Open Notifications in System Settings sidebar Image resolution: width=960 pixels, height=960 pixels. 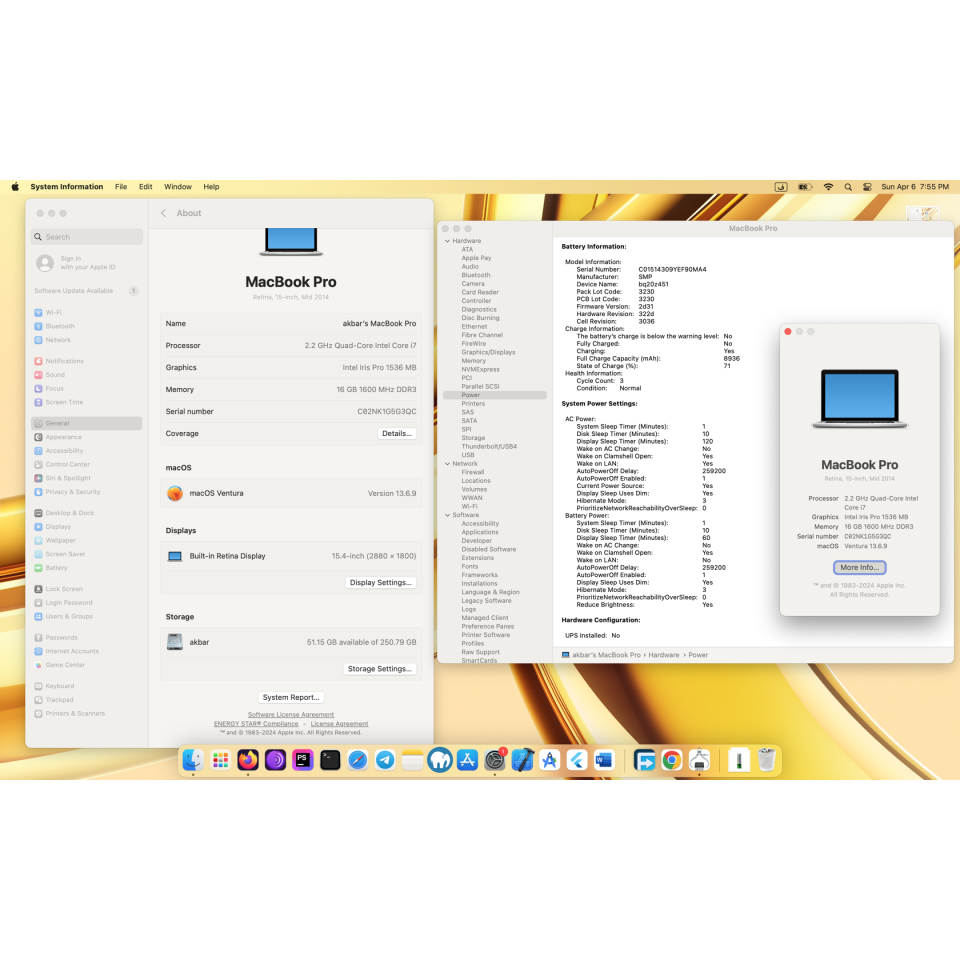click(x=86, y=361)
